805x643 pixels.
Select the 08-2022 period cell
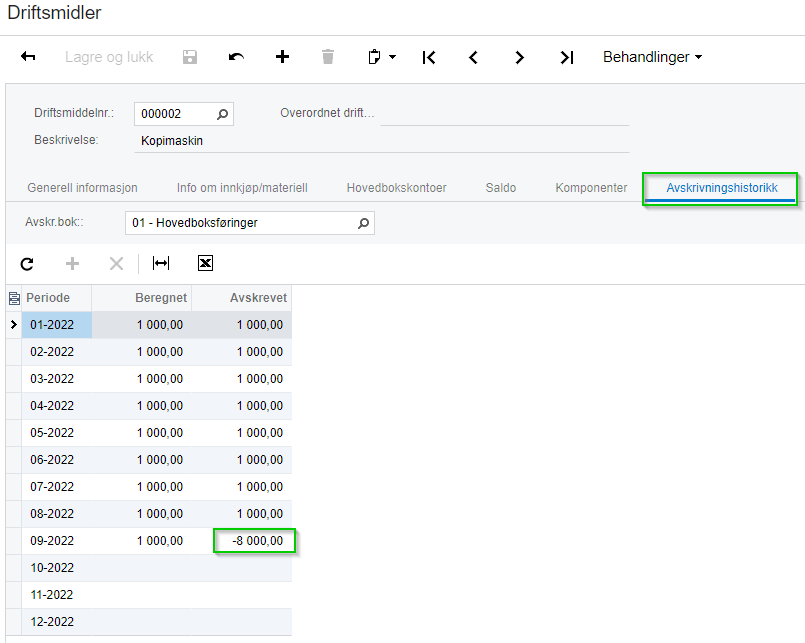[56, 514]
